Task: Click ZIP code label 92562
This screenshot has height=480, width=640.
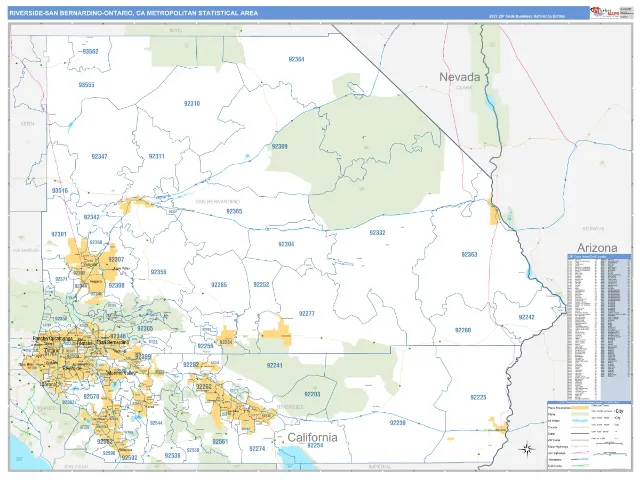Action: point(105,442)
